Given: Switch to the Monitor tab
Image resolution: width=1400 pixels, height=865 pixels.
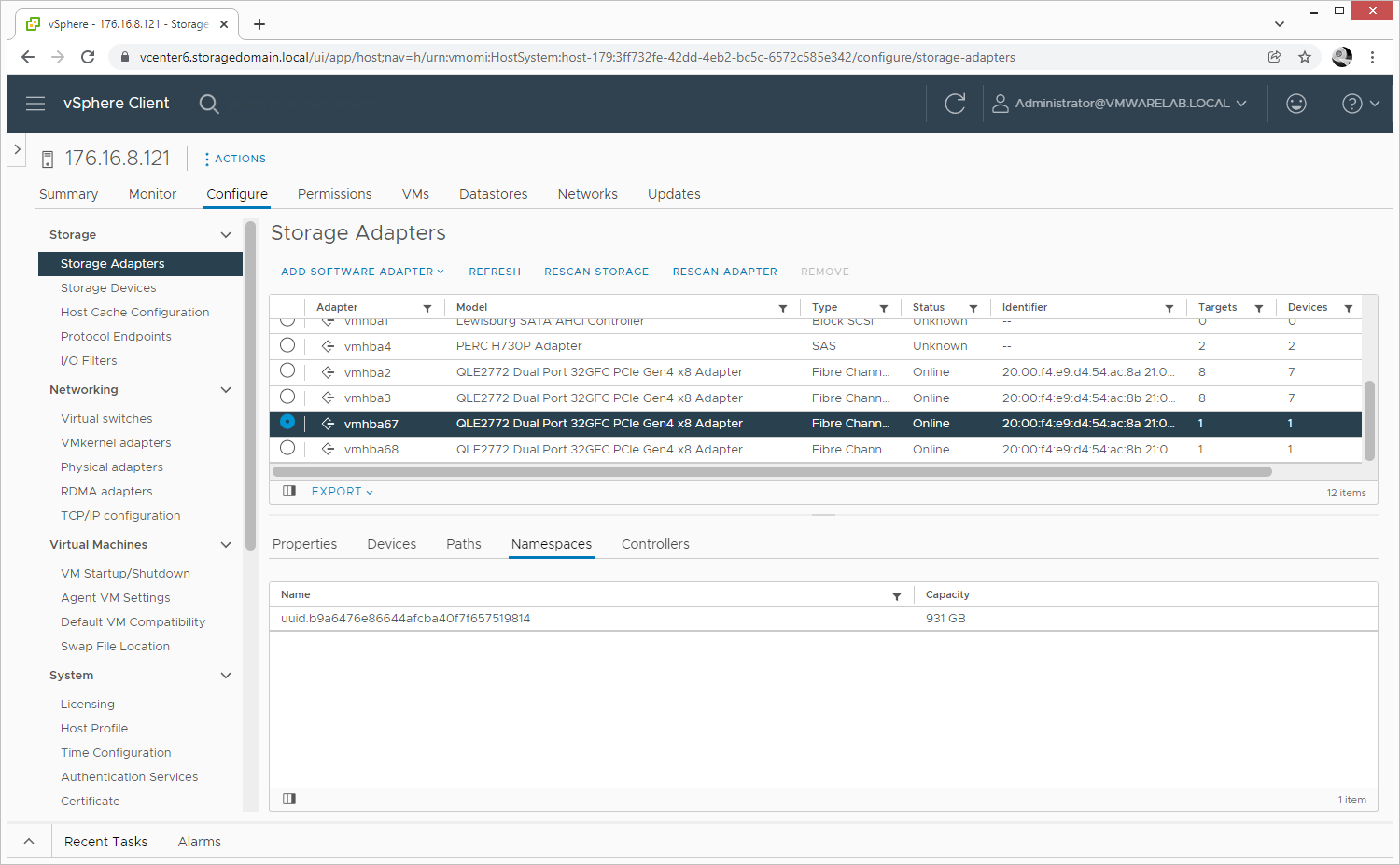Looking at the screenshot, I should click(152, 194).
